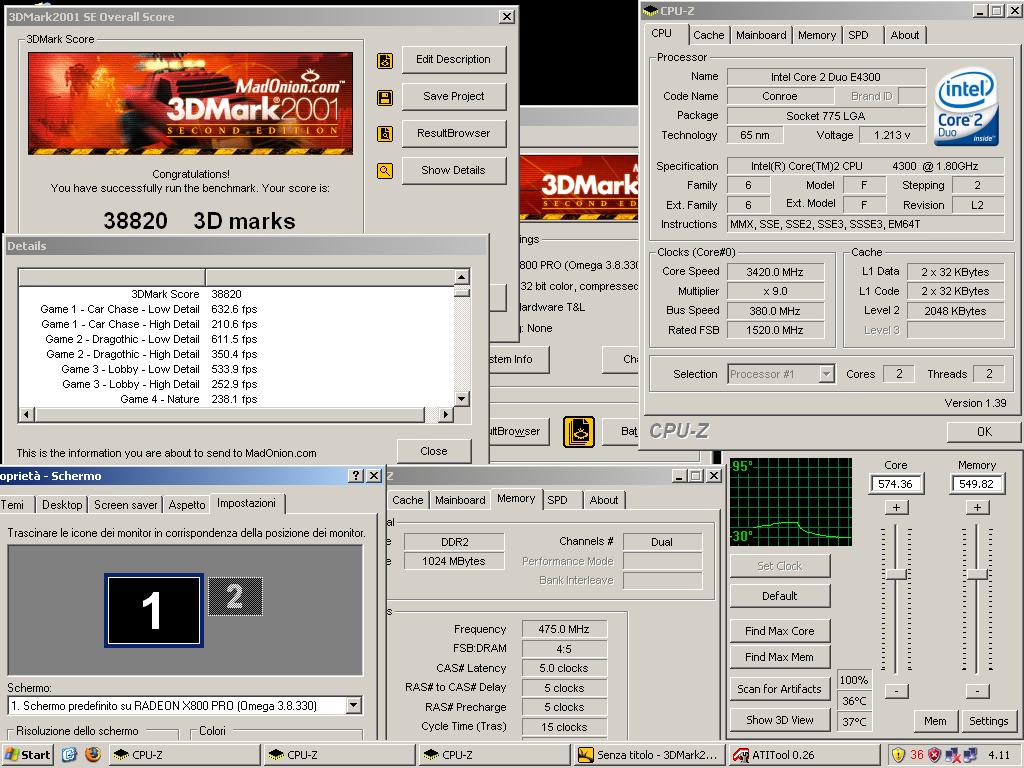This screenshot has width=1024, height=768.
Task: Select the Impostazioni tab in display properties
Action: tap(246, 503)
